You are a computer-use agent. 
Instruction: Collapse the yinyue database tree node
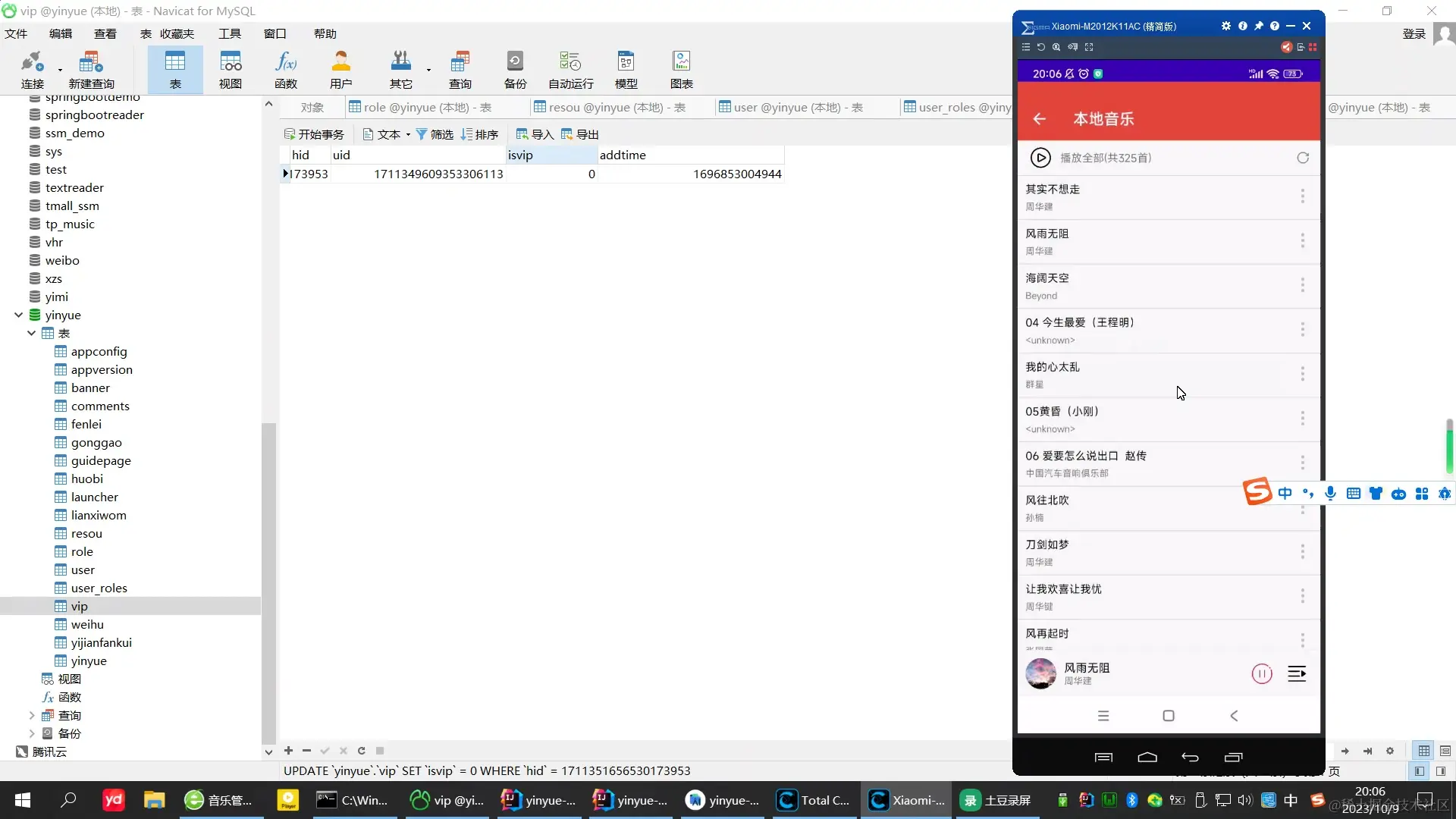coord(18,315)
